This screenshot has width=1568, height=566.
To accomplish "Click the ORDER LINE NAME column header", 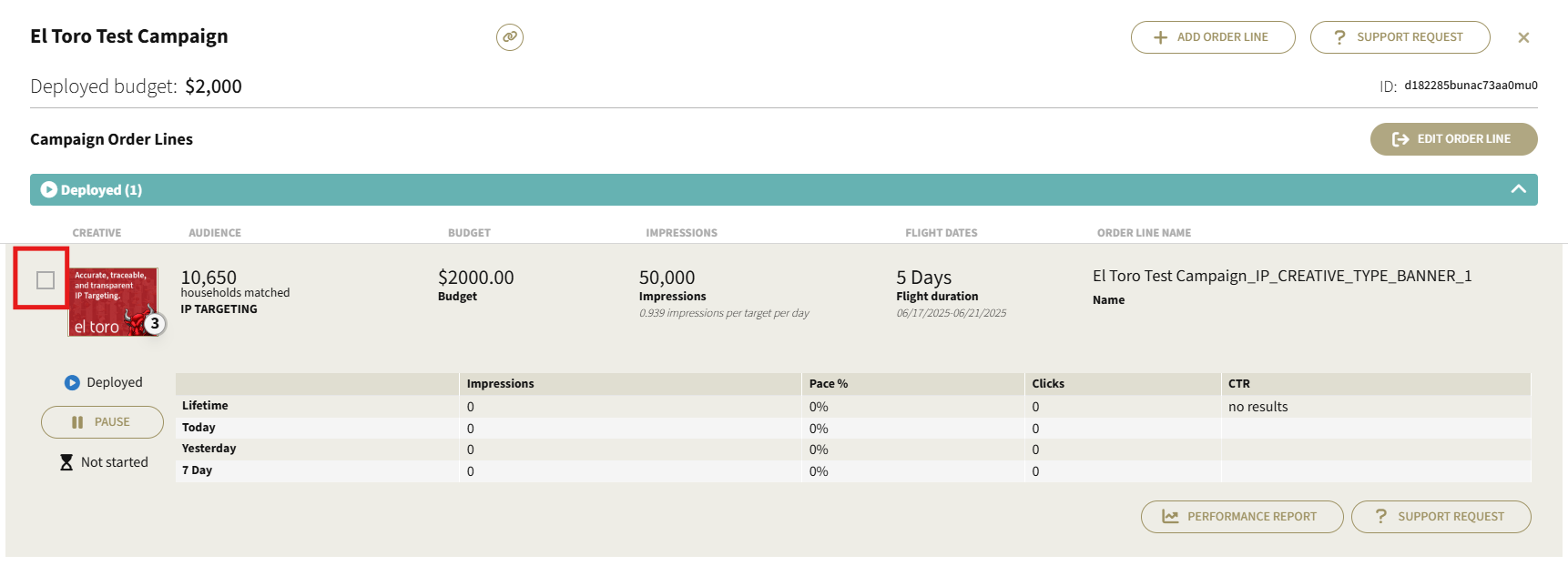I will click(x=1144, y=233).
